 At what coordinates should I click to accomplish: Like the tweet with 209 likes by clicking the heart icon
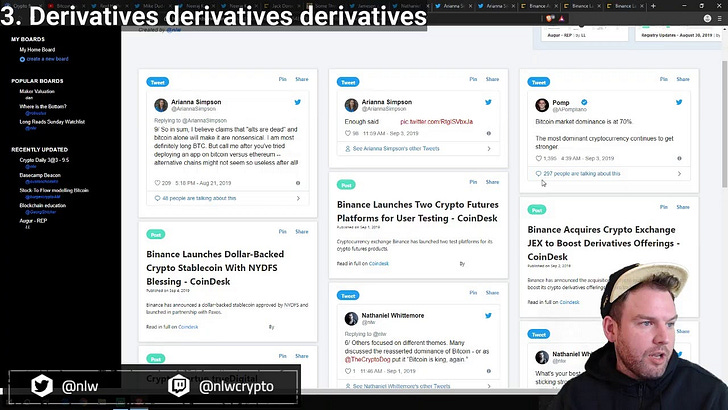coord(157,183)
